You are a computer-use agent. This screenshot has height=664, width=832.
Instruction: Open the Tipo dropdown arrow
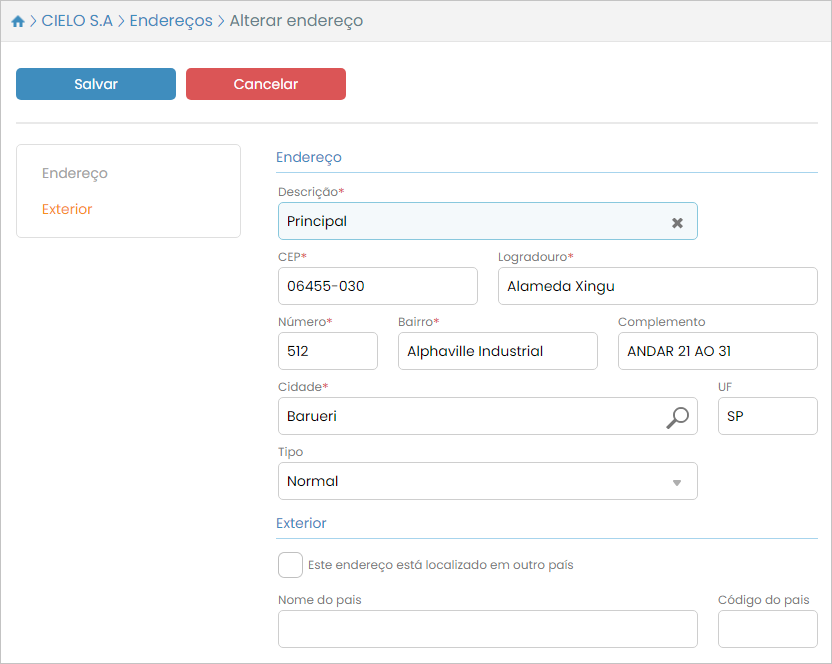(677, 482)
